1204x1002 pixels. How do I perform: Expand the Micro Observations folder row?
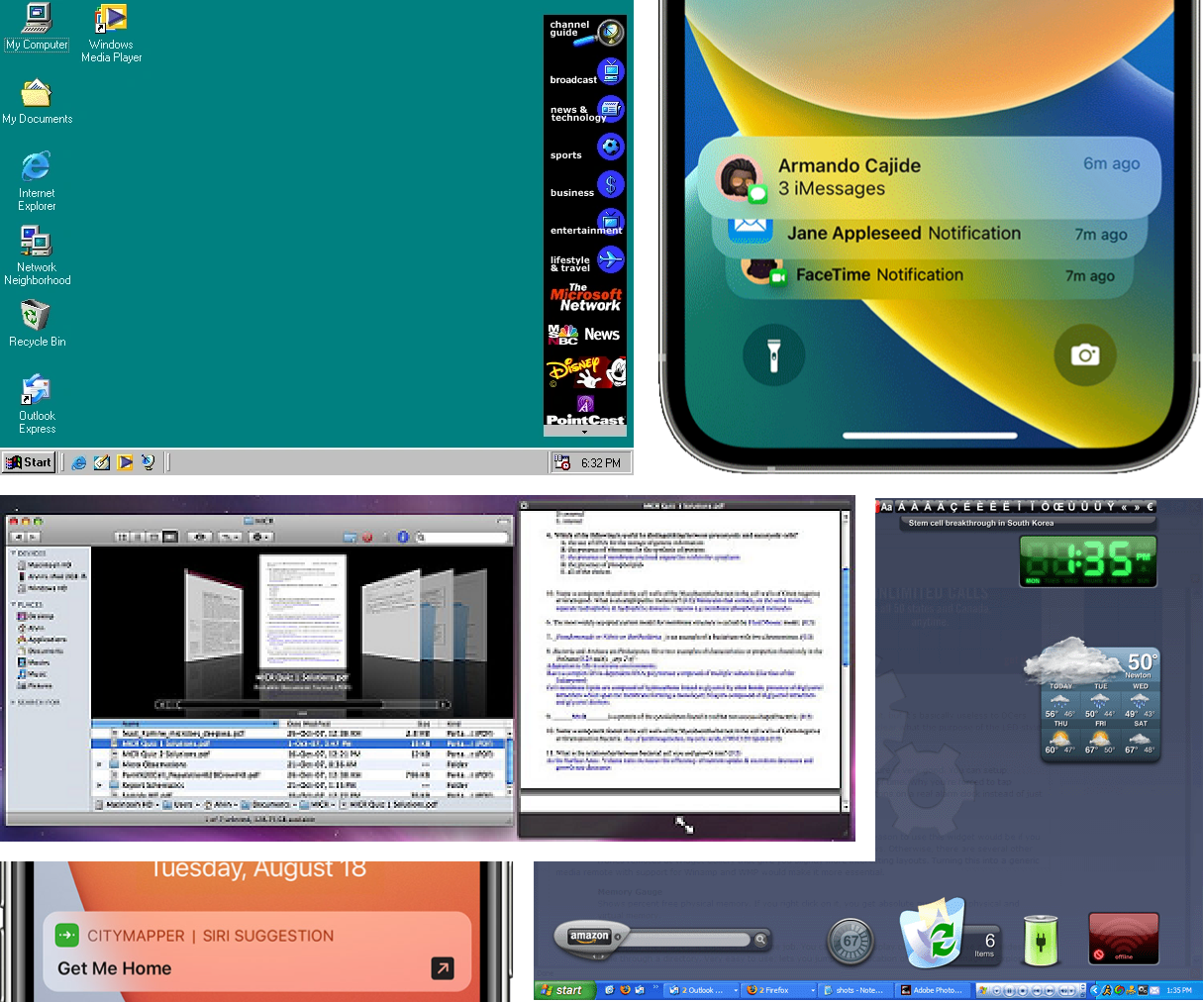pyautogui.click(x=99, y=764)
